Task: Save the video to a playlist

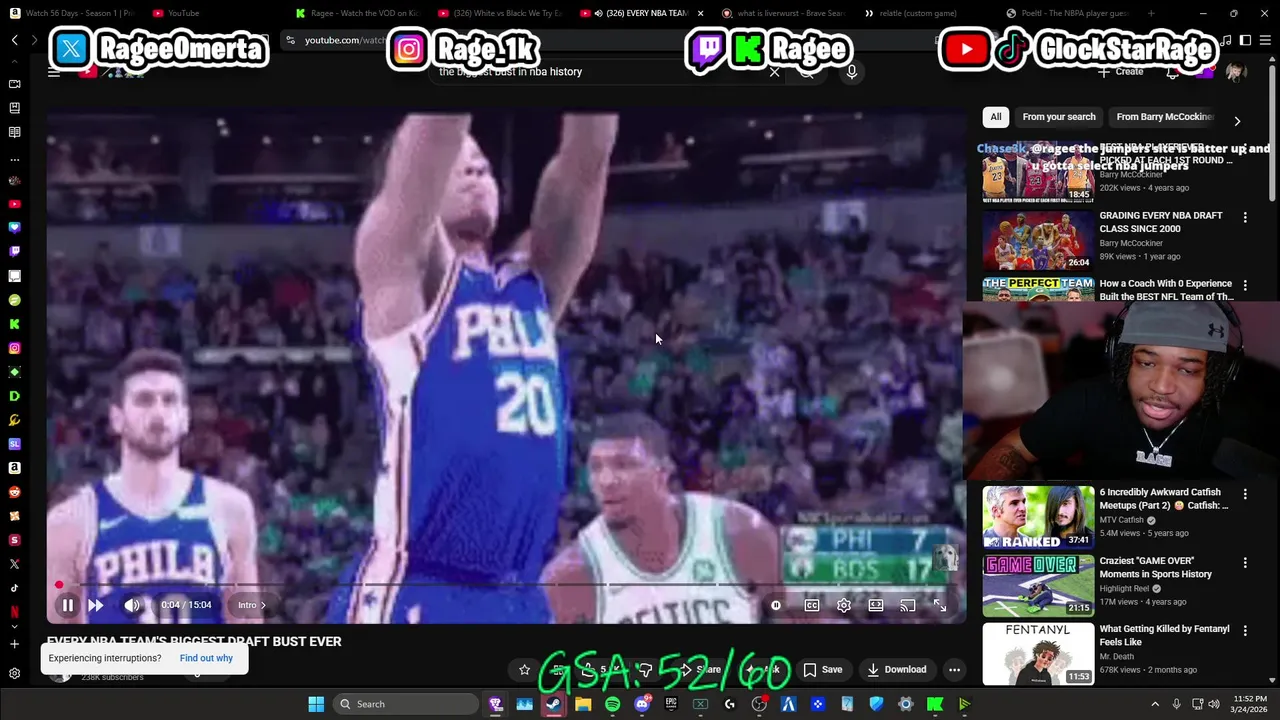Action: pyautogui.click(x=823, y=670)
